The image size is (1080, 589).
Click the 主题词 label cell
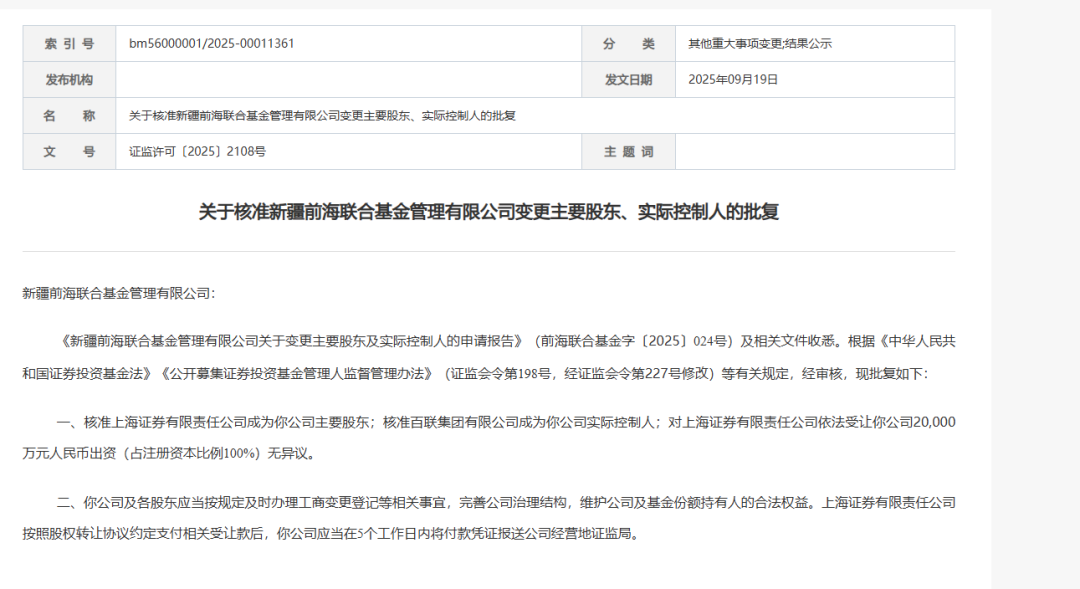(628, 152)
